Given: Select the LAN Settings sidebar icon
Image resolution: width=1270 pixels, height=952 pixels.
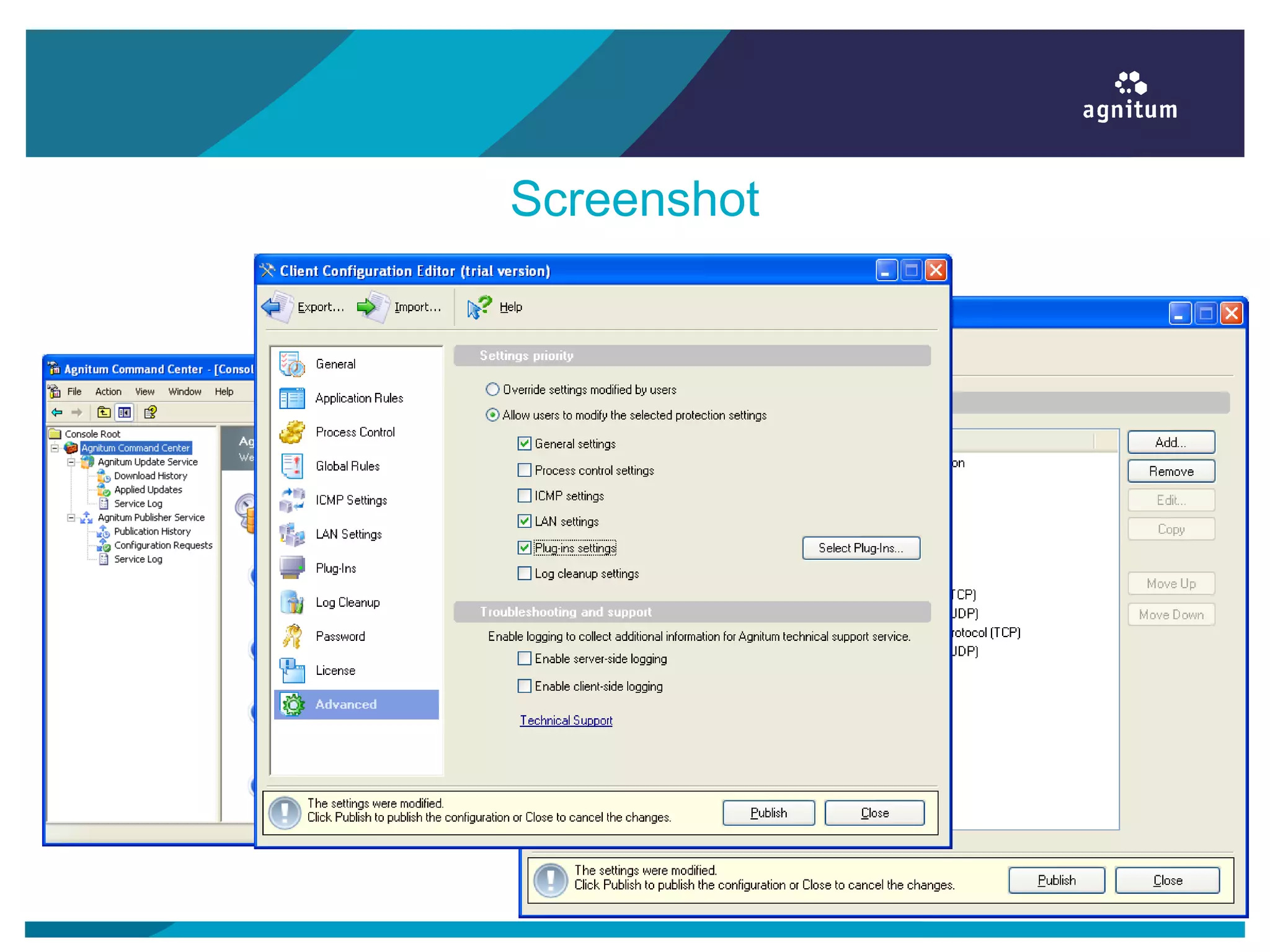Looking at the screenshot, I should 292,534.
